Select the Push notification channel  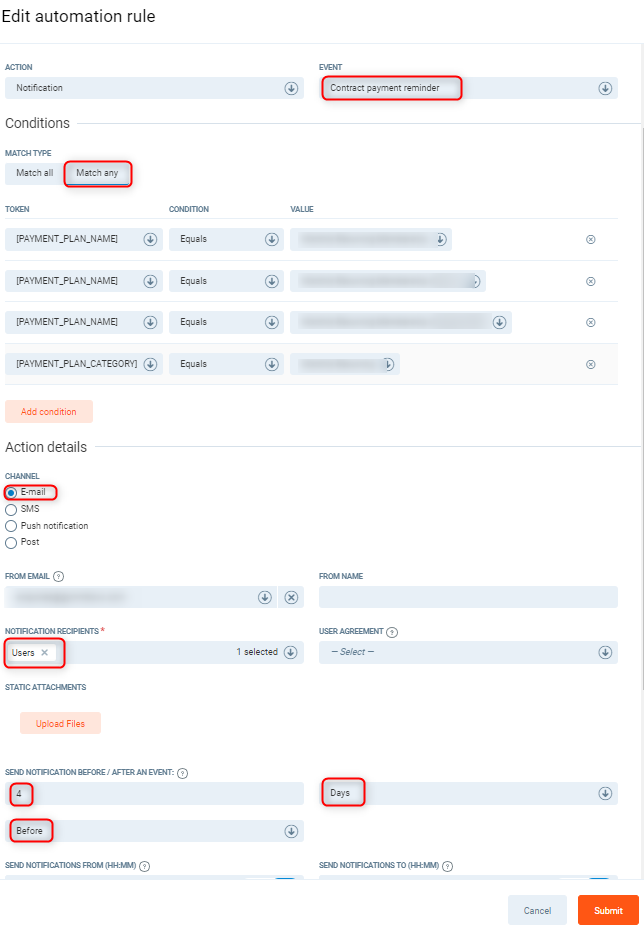pyautogui.click(x=11, y=526)
